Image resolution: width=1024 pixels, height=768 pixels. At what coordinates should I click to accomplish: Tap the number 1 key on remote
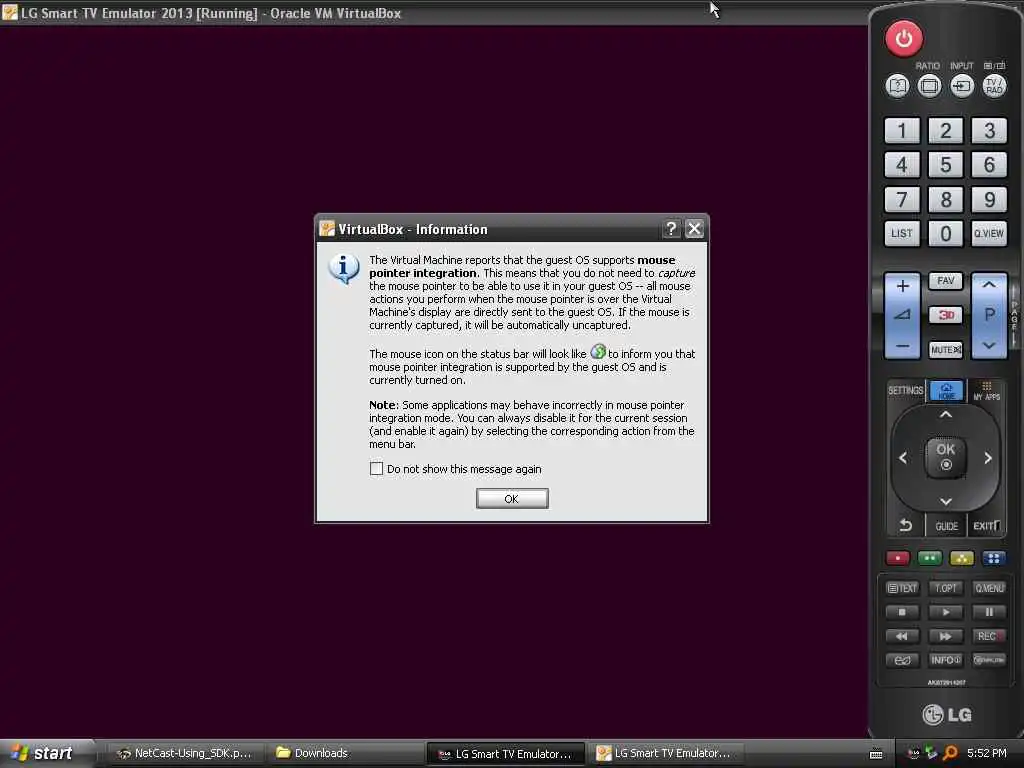tap(902, 131)
